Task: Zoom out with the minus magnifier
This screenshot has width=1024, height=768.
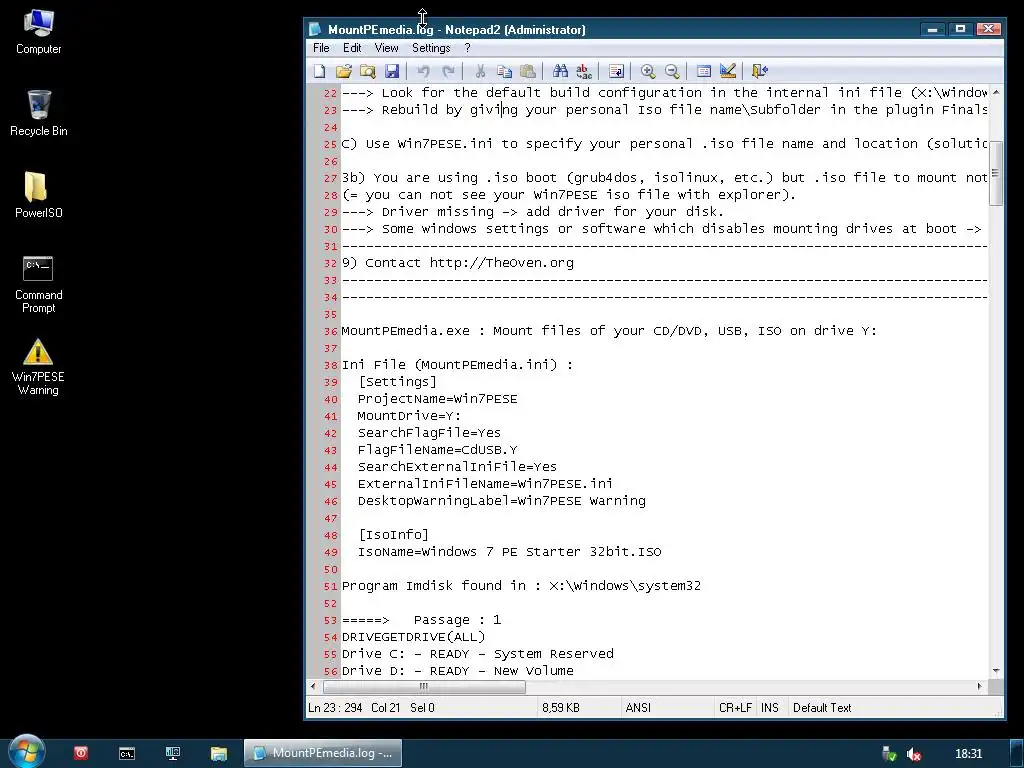Action: pyautogui.click(x=672, y=71)
